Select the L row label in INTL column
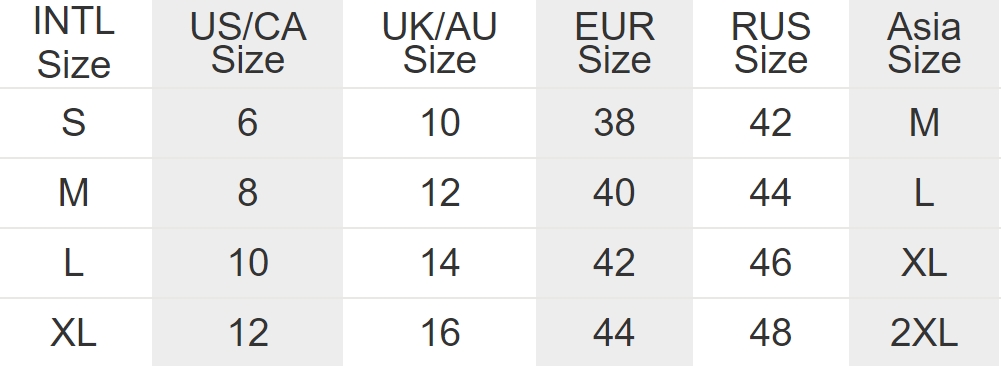Image resolution: width=1001 pixels, height=366 pixels. (x=74, y=263)
